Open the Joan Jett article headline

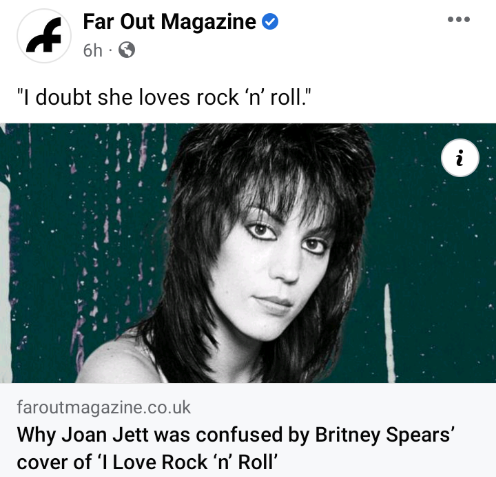click(235, 449)
